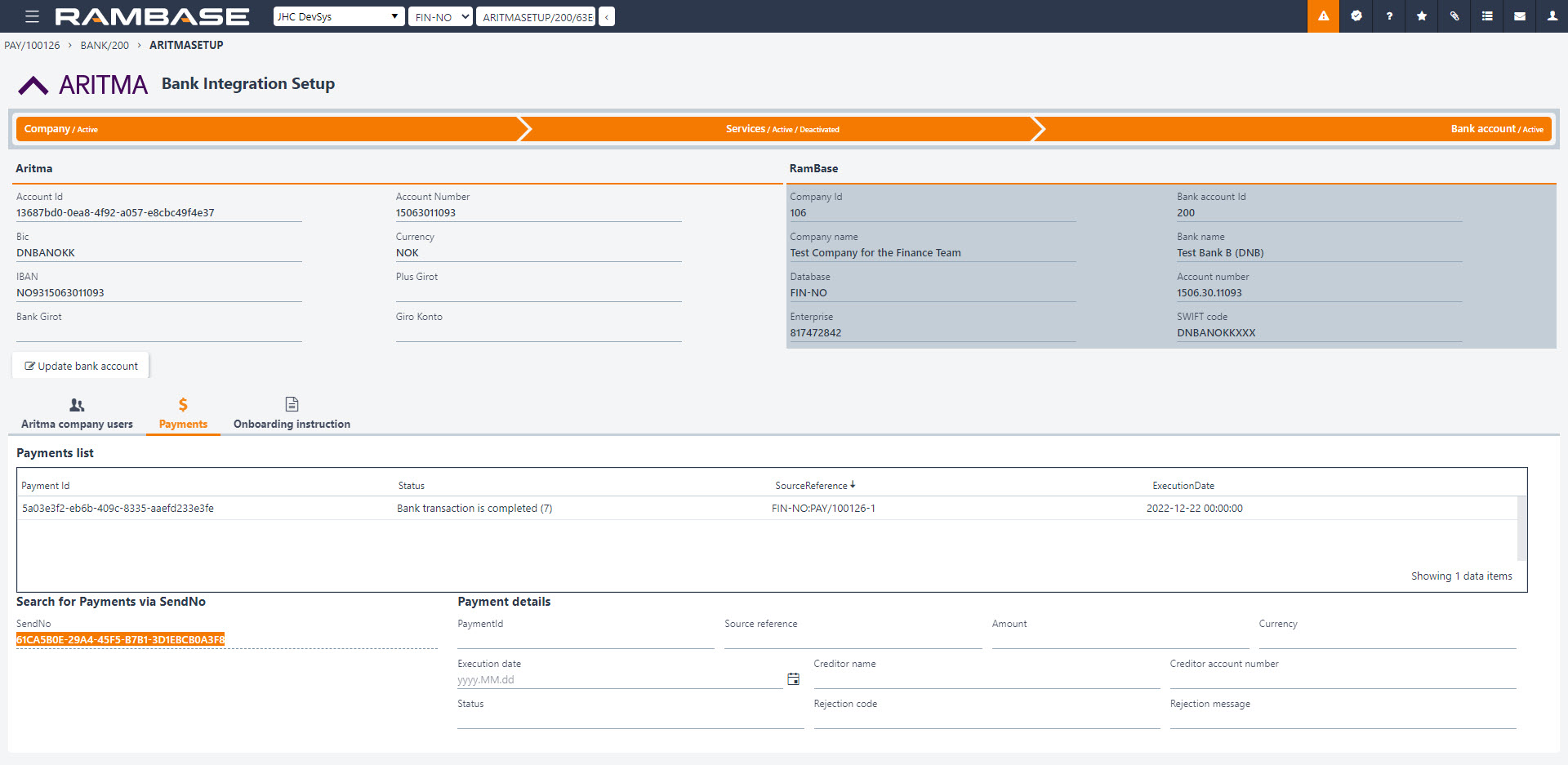Switch to the Payments tab
The height and width of the screenshot is (765, 1568).
click(x=183, y=415)
